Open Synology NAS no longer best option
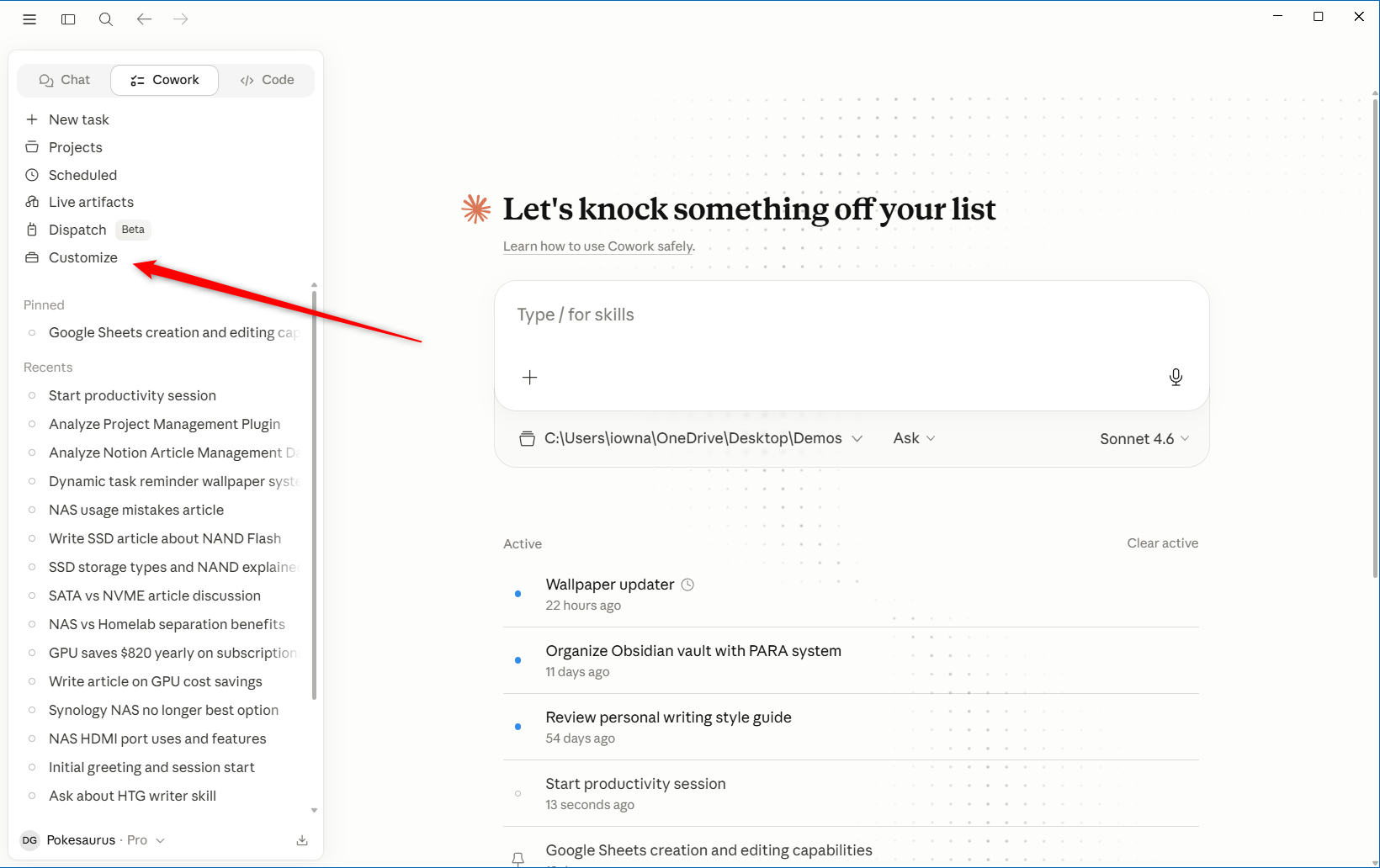The height and width of the screenshot is (868, 1380). pos(164,710)
